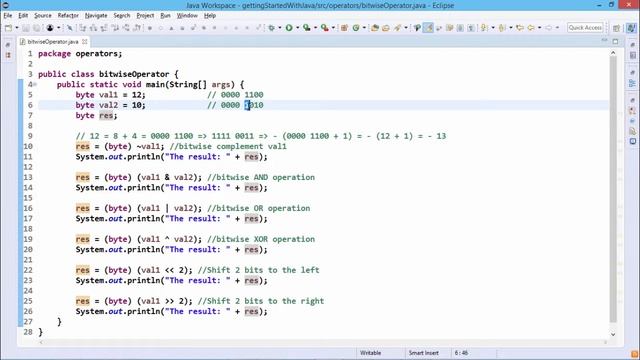Click the New Java Class icon
Screen dimensions: 640x360
coord(356,28)
